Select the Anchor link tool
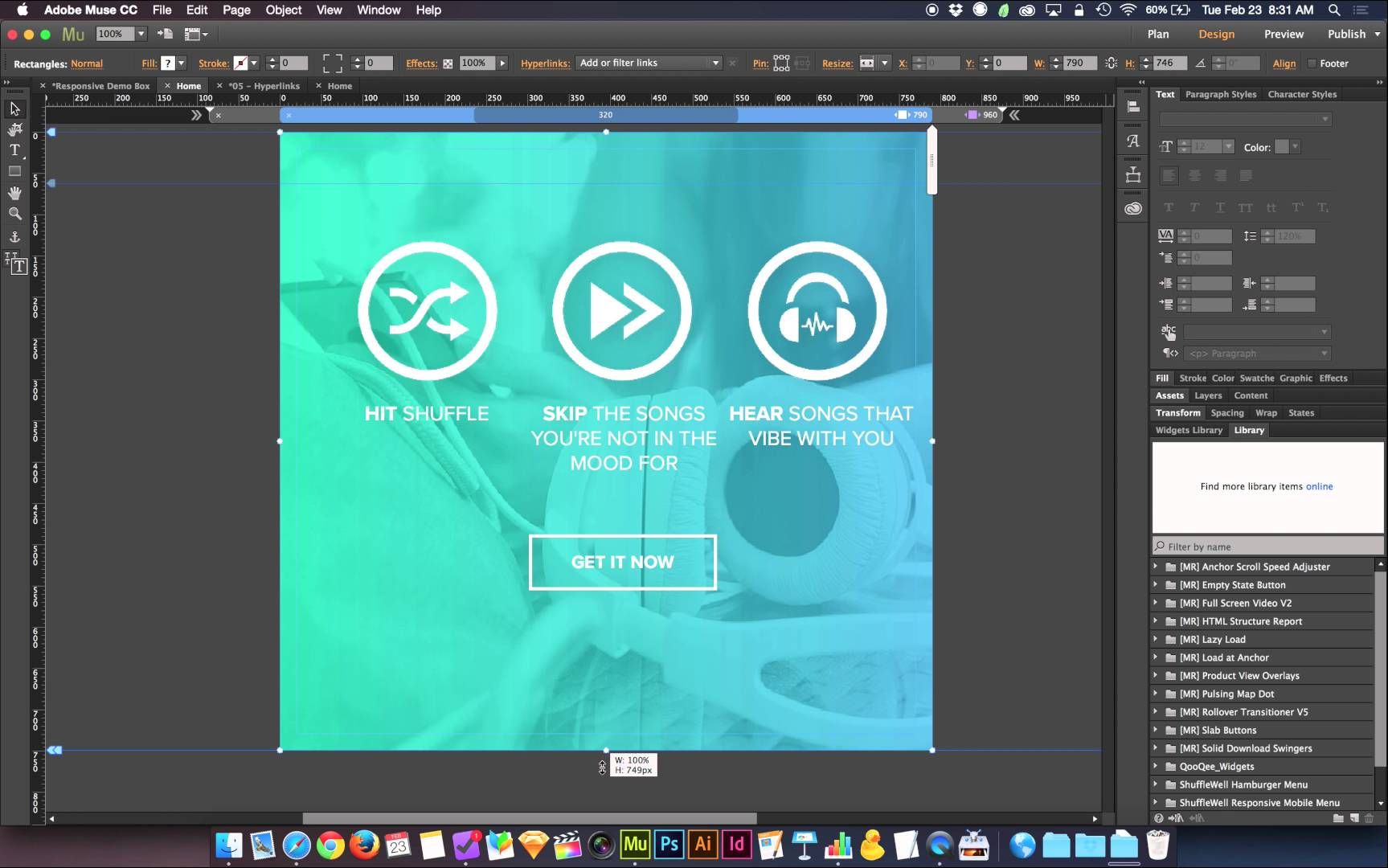Viewport: 1388px width, 868px height. (14, 236)
